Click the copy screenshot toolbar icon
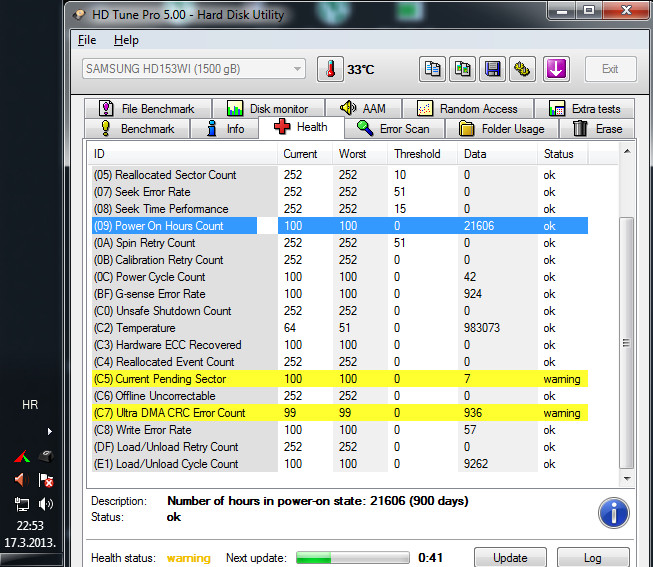The image size is (653, 567). 463,69
